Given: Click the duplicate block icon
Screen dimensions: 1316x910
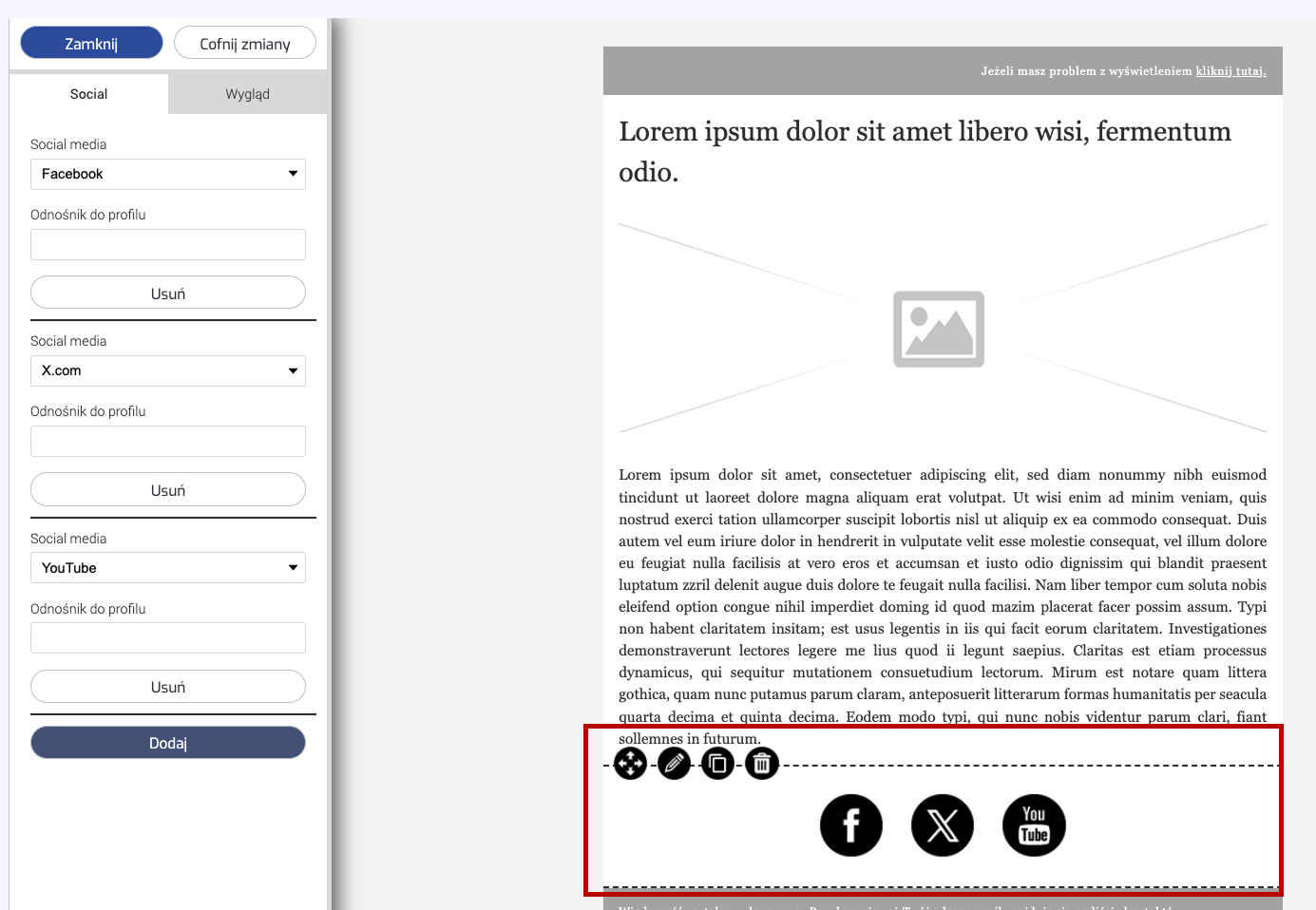Looking at the screenshot, I should (717, 763).
